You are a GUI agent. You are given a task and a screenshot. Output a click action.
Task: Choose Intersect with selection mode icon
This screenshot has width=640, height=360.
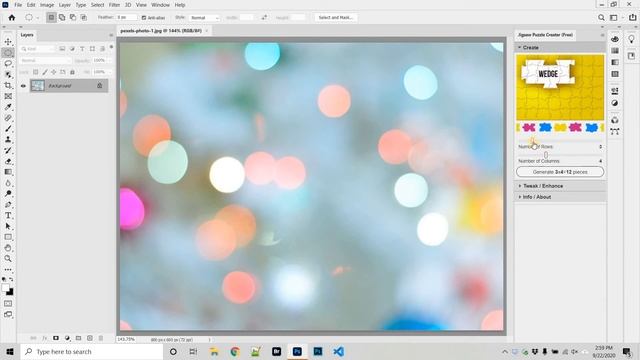point(84,18)
